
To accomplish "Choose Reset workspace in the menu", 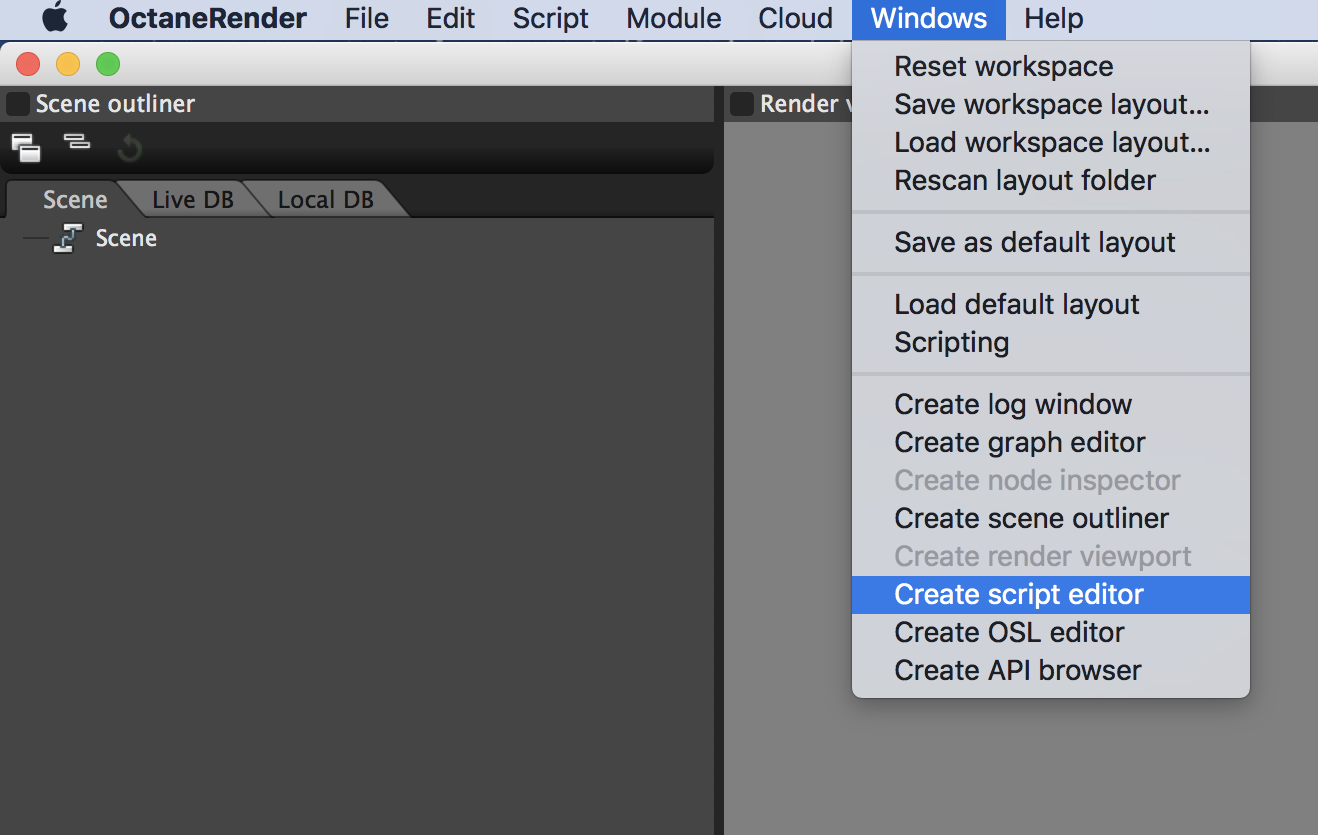I will click(x=1003, y=66).
